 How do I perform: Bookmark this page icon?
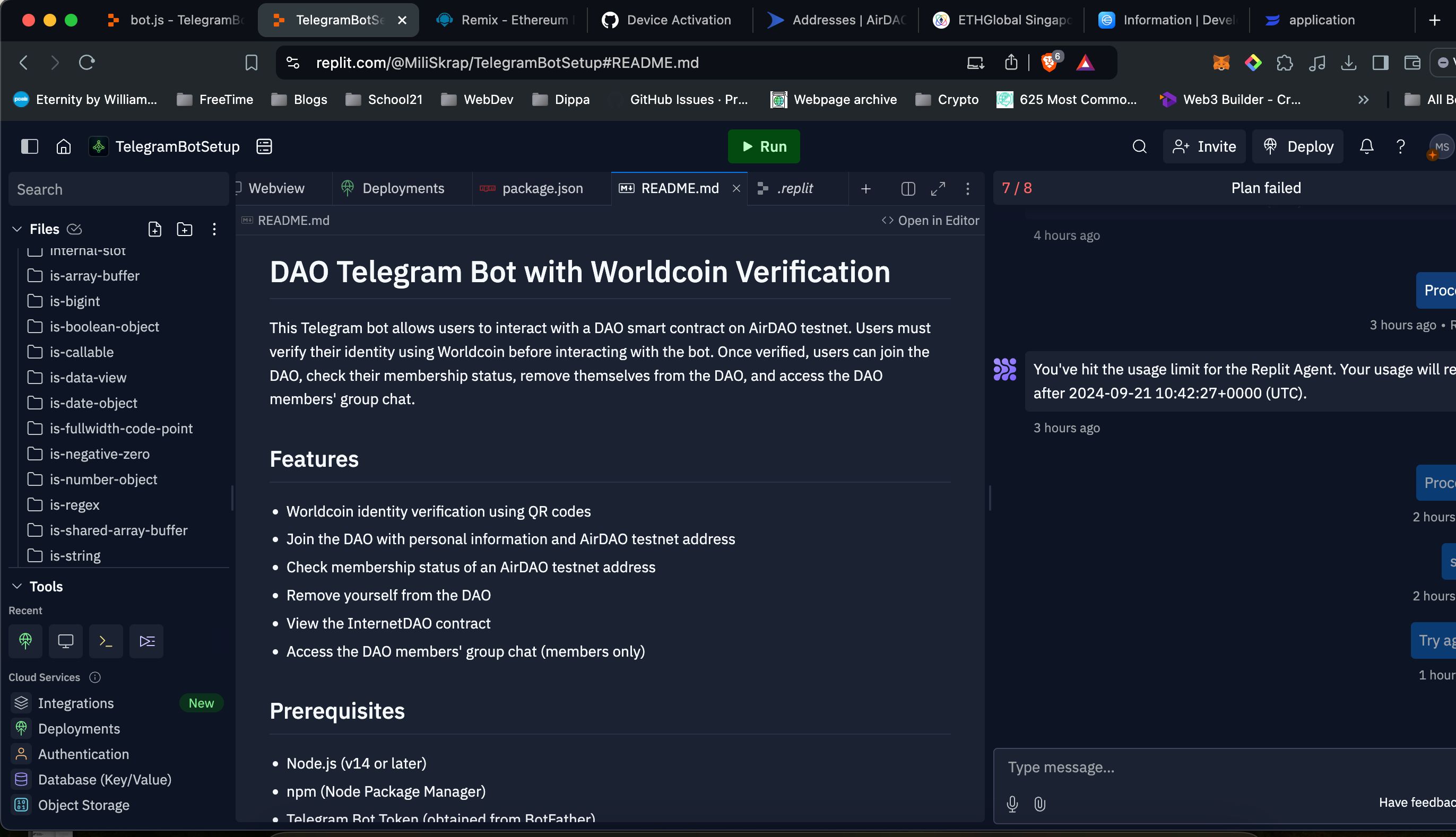click(x=252, y=62)
